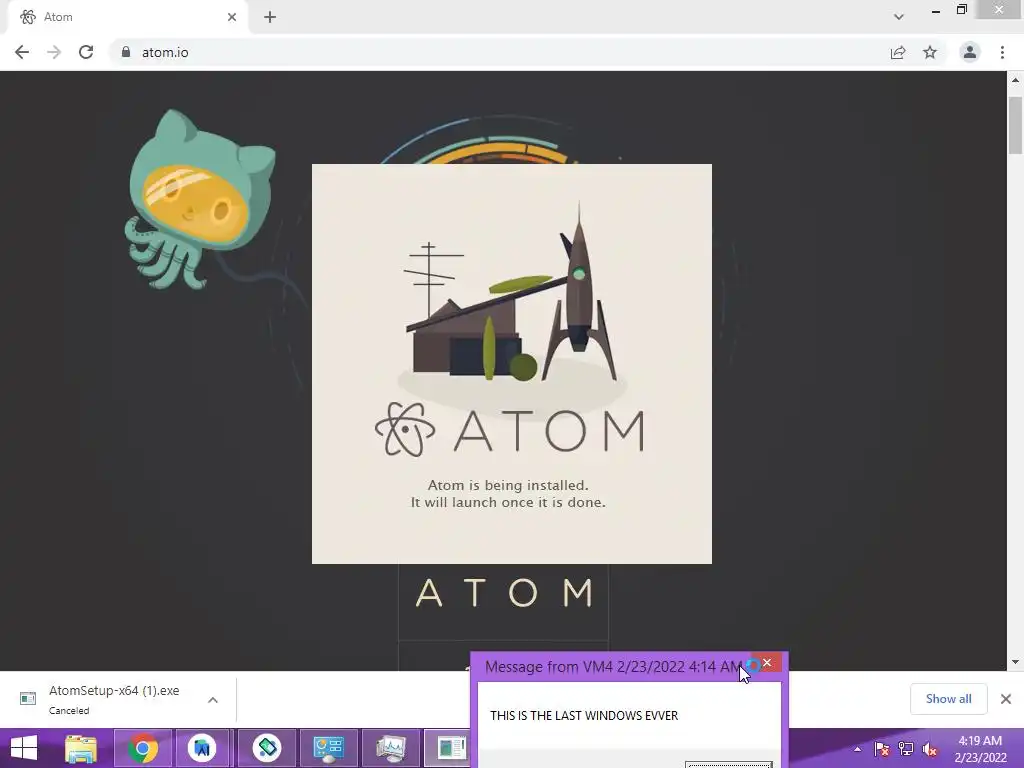Open File Explorer from taskbar
1024x768 pixels.
(x=81, y=748)
